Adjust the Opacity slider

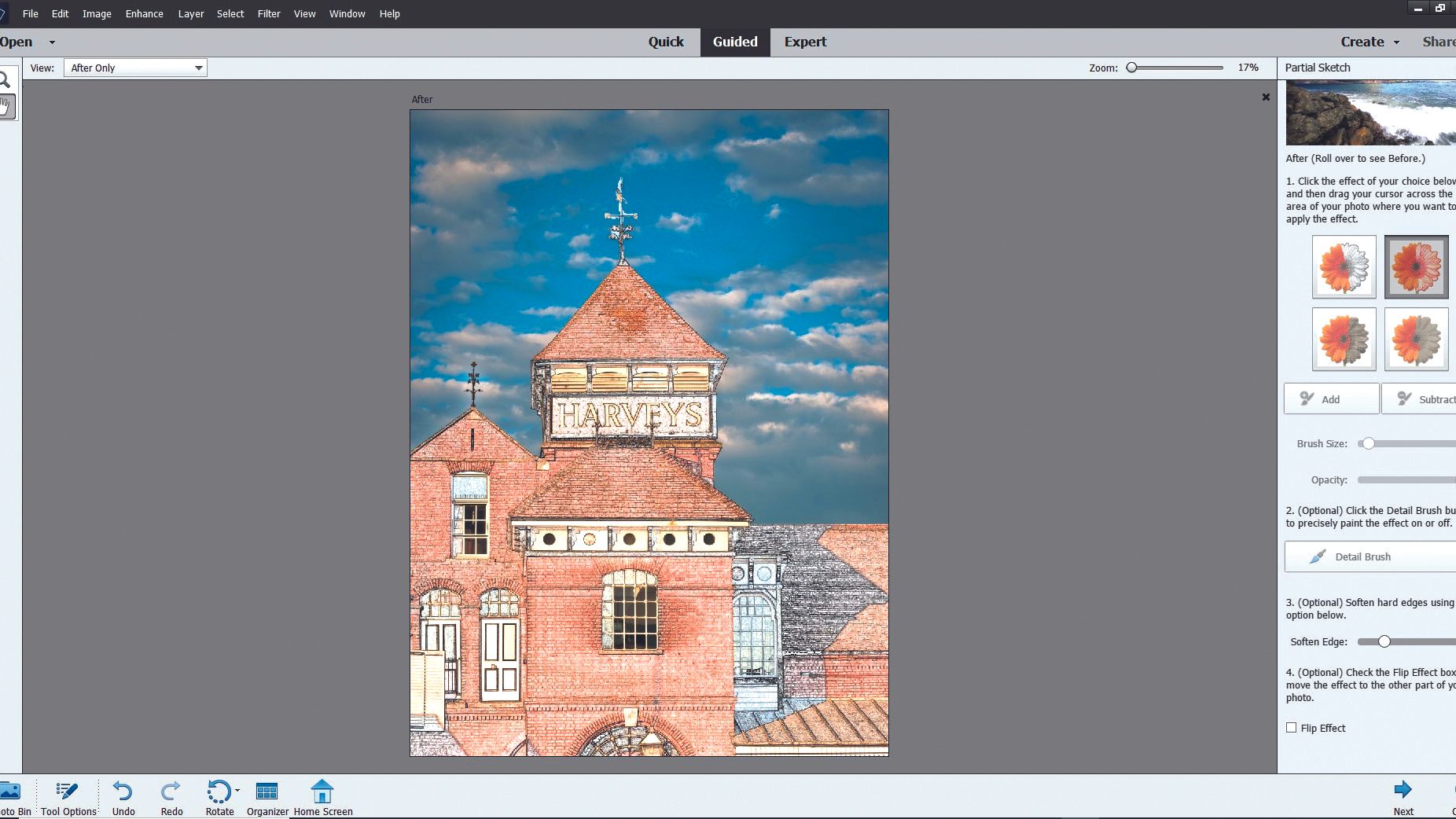tap(1406, 479)
